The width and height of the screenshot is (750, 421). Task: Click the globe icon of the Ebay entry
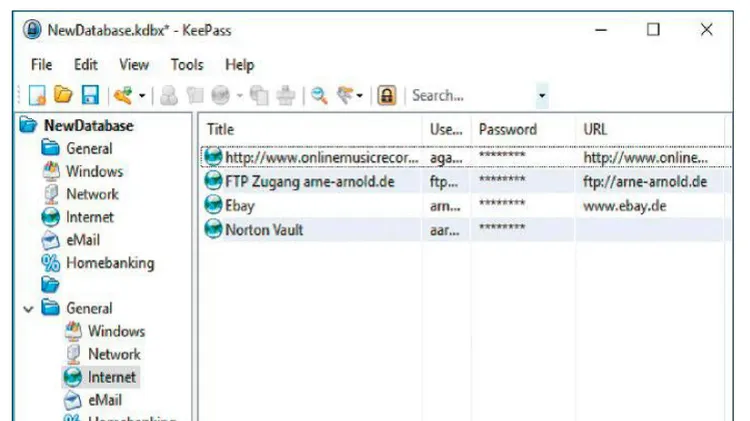pos(213,205)
